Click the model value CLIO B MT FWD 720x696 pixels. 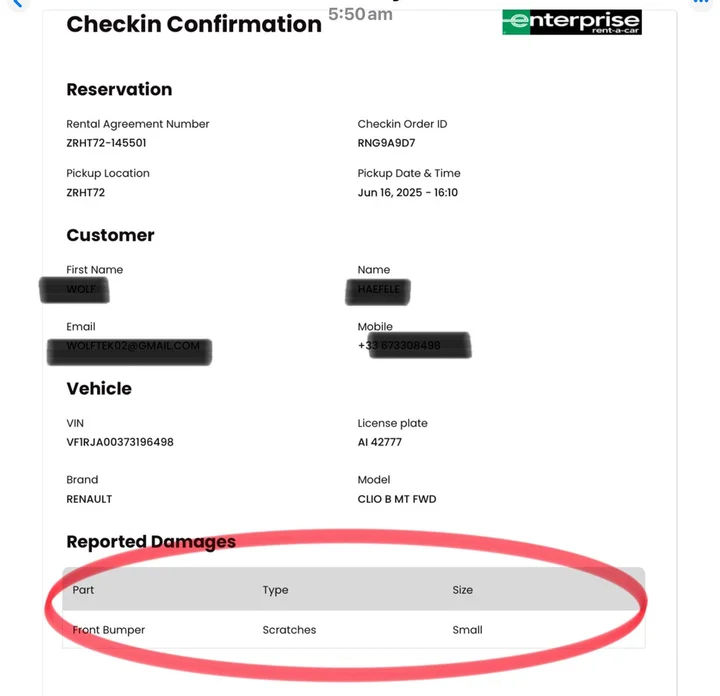point(396,498)
